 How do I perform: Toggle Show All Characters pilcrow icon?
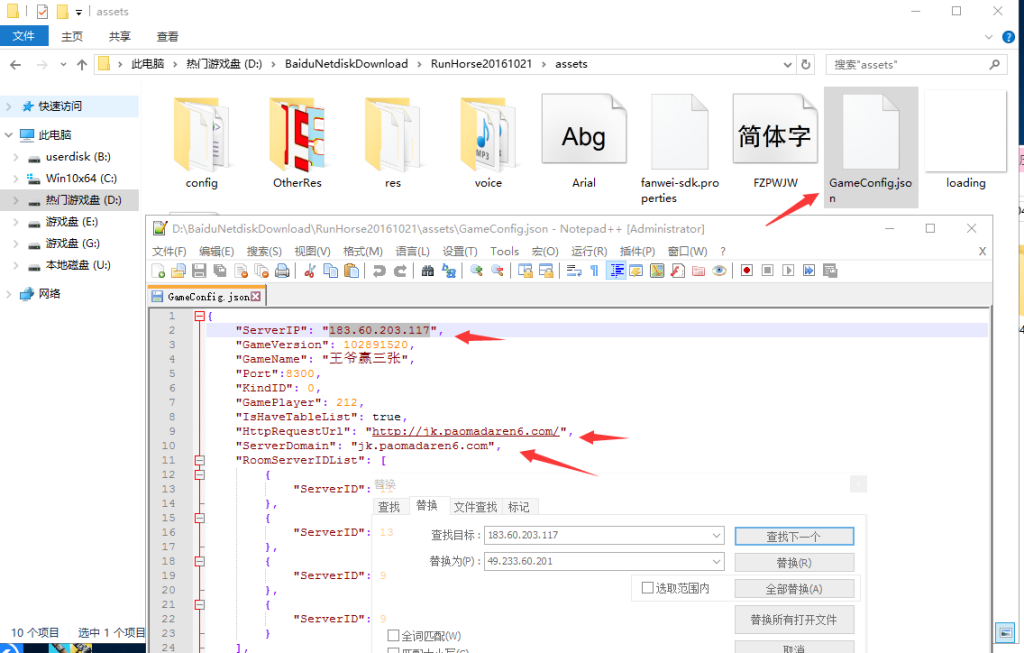coord(594,271)
